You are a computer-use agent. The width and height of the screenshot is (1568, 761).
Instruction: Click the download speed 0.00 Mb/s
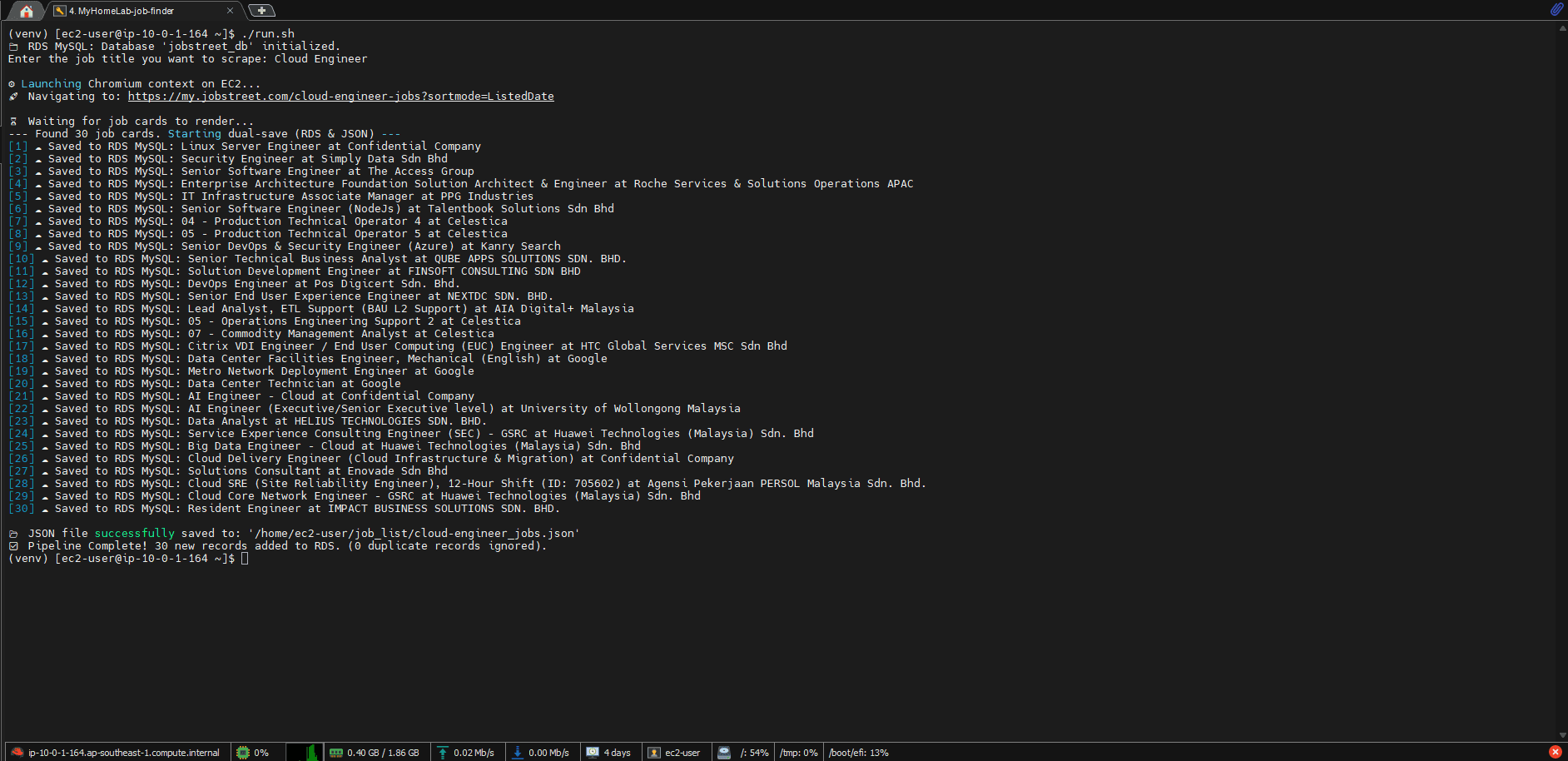548,753
